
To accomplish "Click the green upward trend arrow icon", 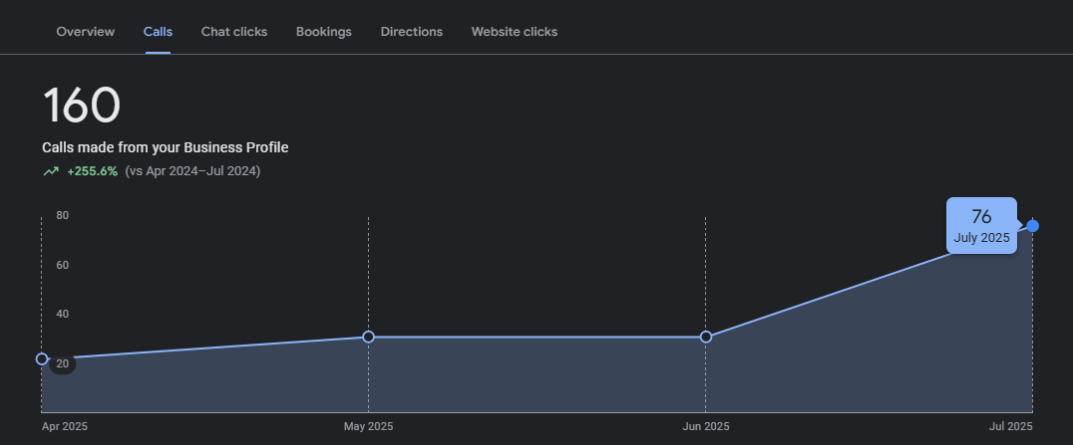I will point(50,171).
